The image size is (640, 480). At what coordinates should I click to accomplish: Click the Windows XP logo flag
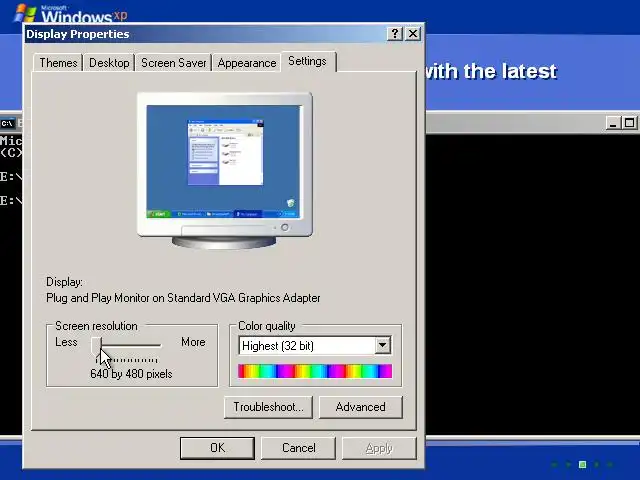tap(25, 12)
